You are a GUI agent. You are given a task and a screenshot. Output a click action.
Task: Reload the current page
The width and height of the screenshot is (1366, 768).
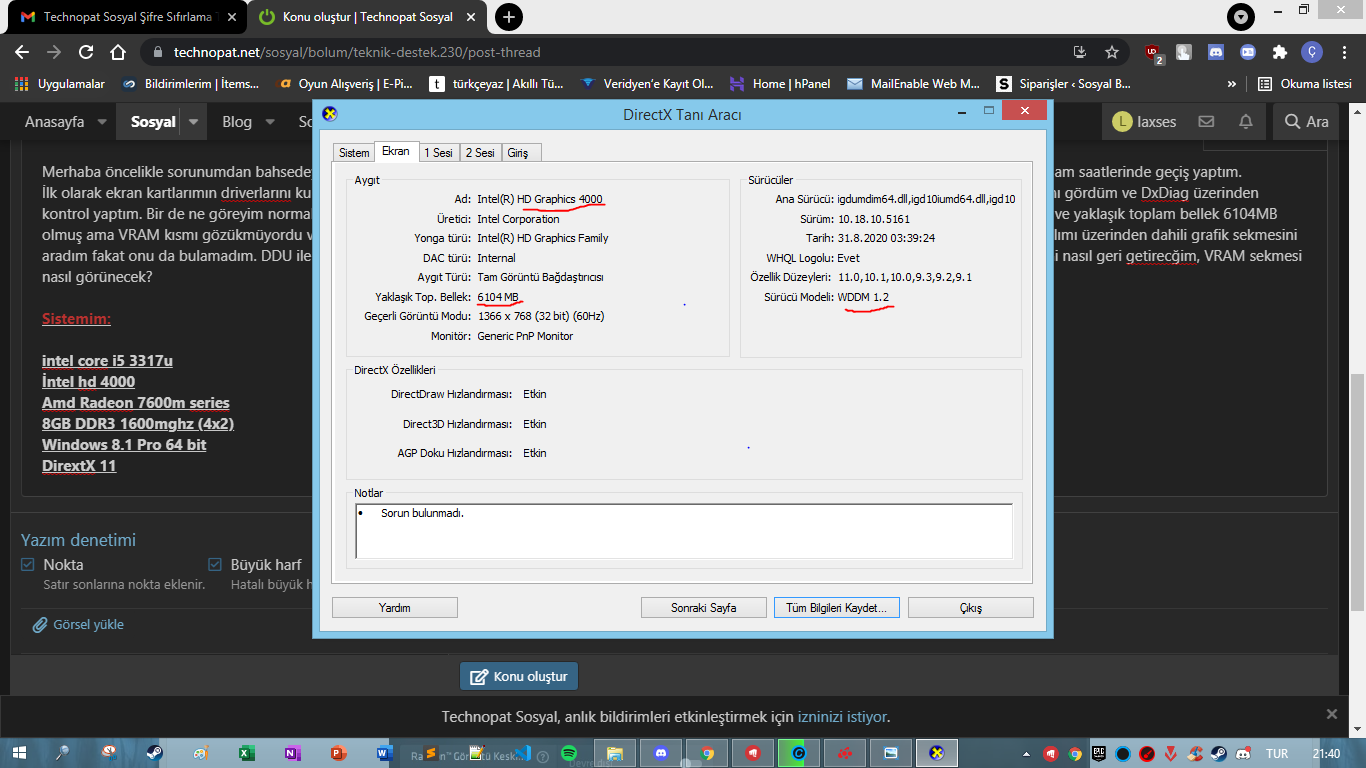coord(86,52)
